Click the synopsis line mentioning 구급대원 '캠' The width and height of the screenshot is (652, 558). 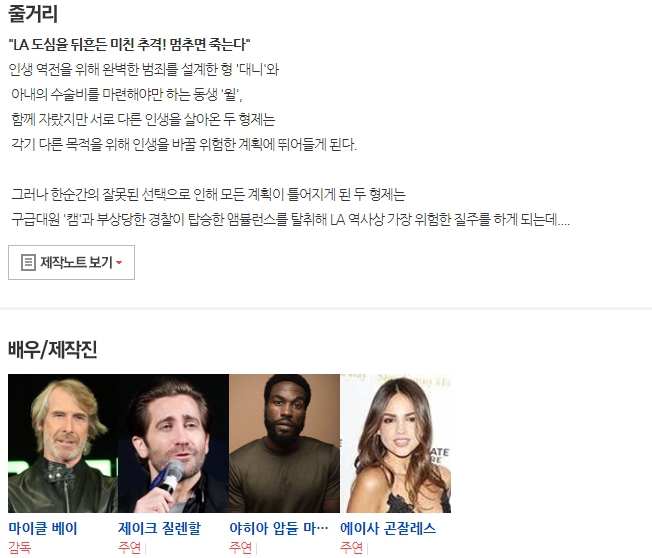(290, 219)
